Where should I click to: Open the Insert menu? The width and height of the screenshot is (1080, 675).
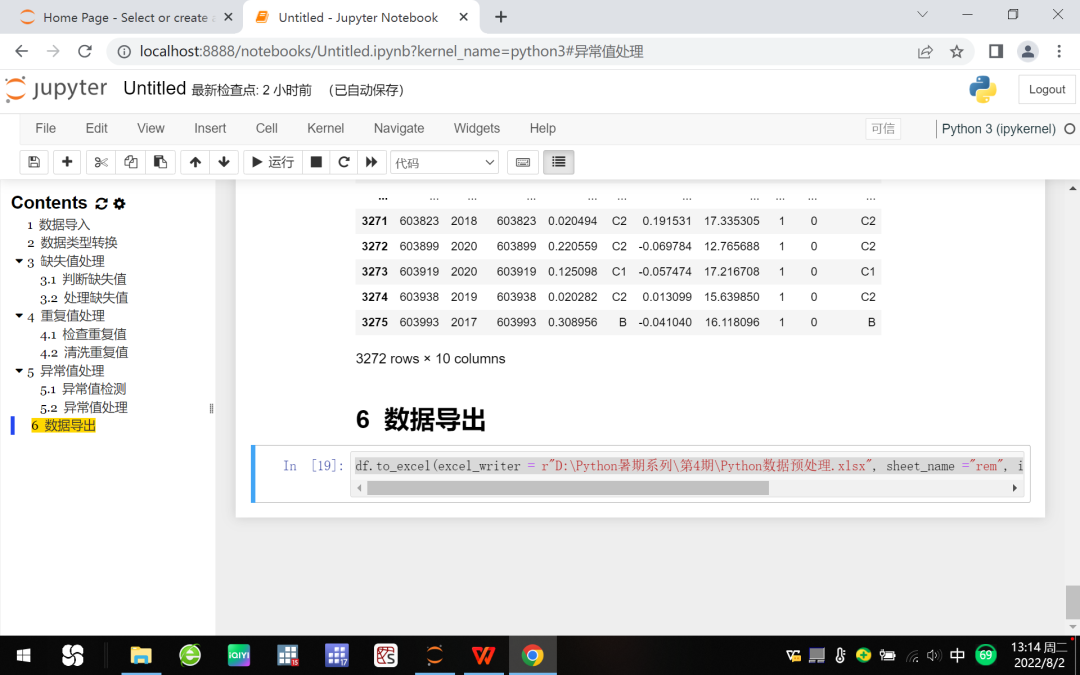coord(210,128)
